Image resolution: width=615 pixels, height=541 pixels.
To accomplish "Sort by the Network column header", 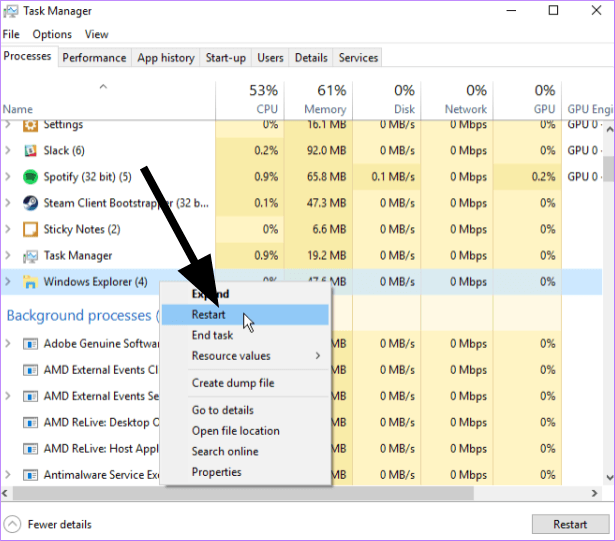I will tap(457, 100).
